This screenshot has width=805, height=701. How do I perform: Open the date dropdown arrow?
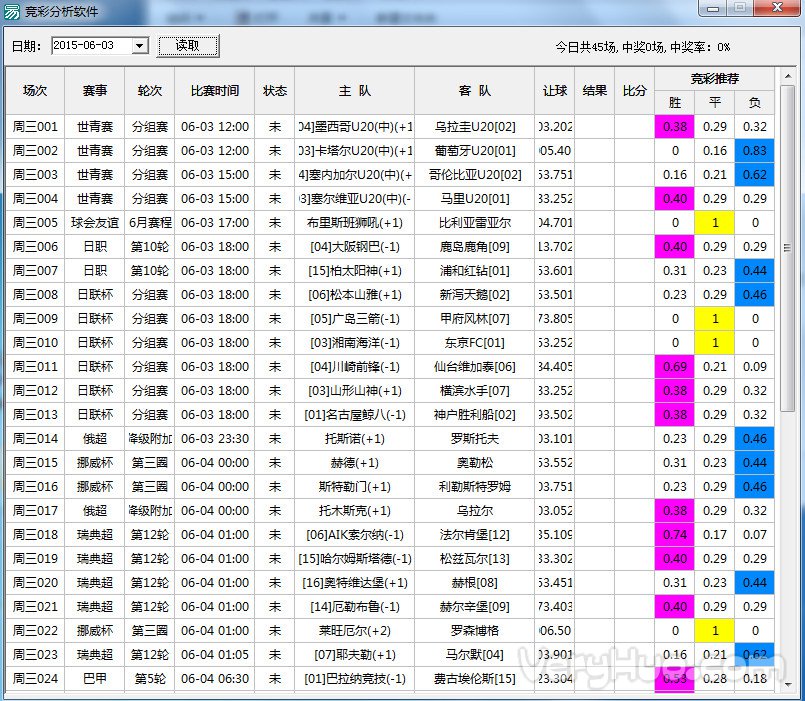coord(139,46)
